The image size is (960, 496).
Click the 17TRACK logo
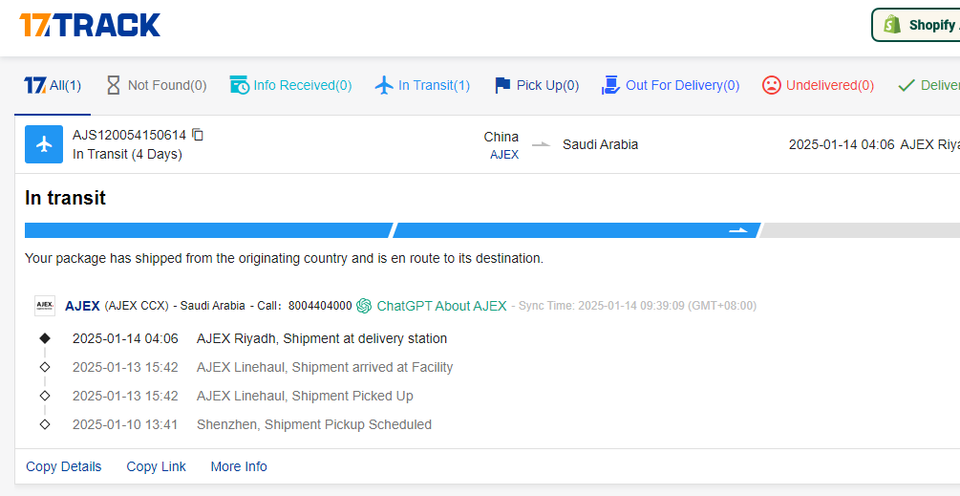pyautogui.click(x=90, y=25)
